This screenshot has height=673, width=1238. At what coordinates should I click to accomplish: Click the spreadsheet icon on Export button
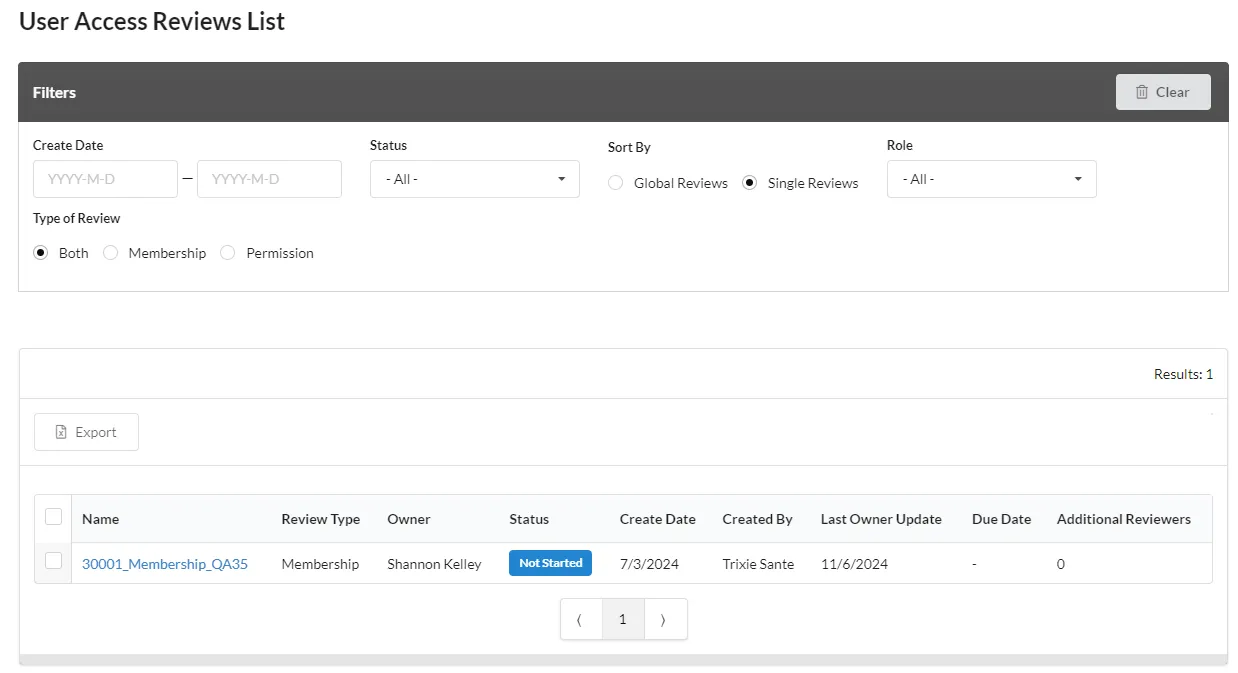61,432
